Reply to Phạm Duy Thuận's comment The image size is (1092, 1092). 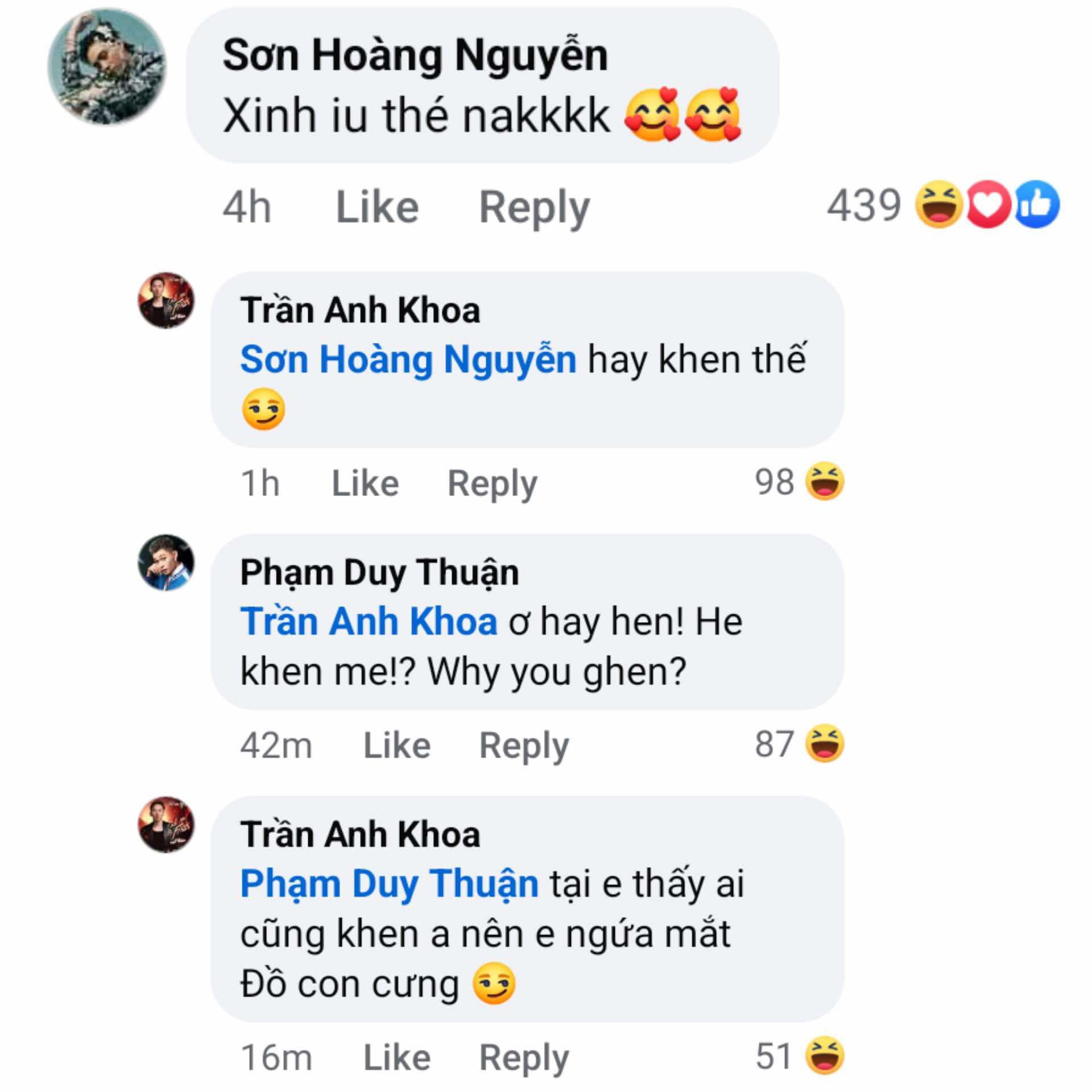click(x=524, y=745)
